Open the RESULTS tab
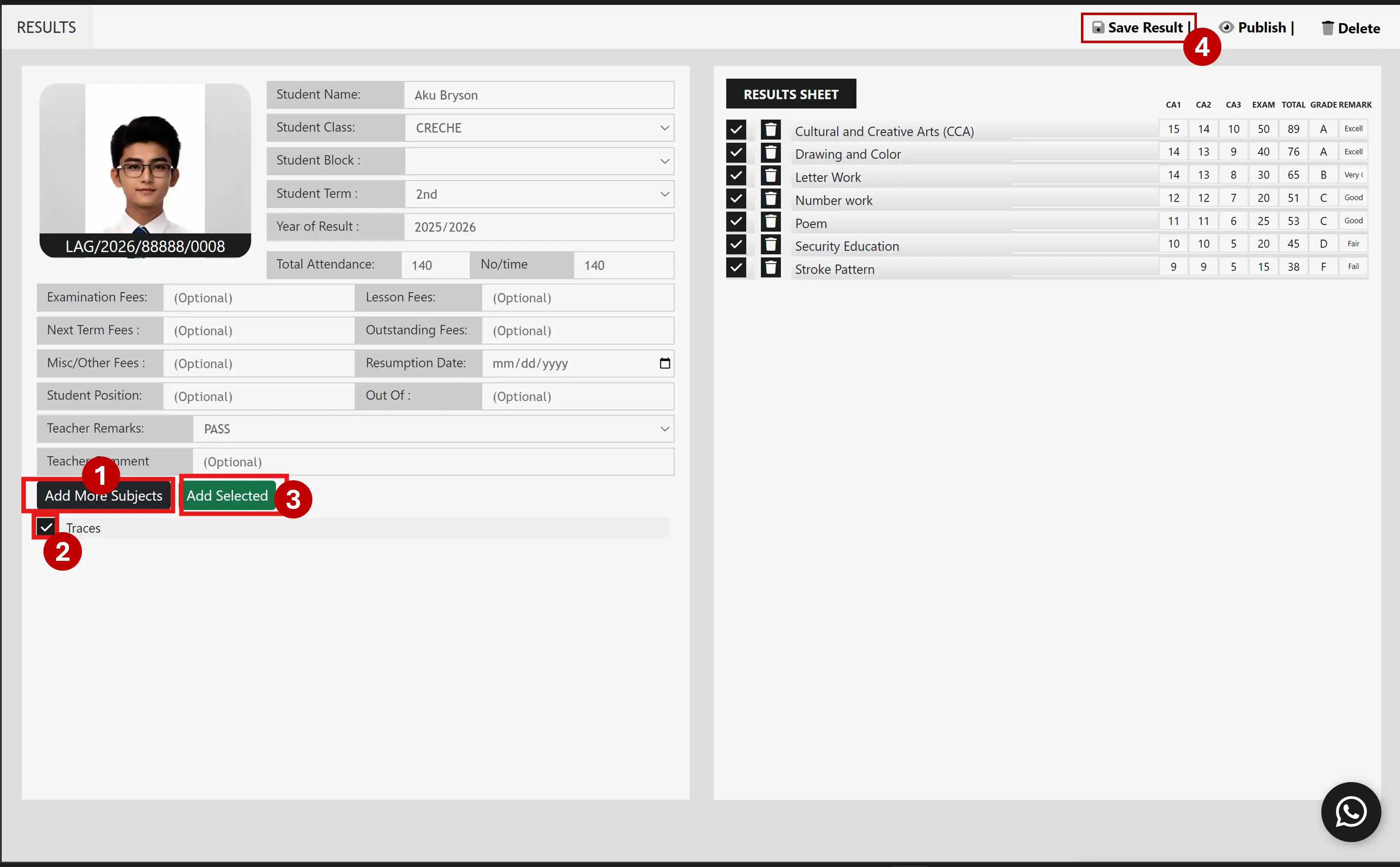 point(47,27)
